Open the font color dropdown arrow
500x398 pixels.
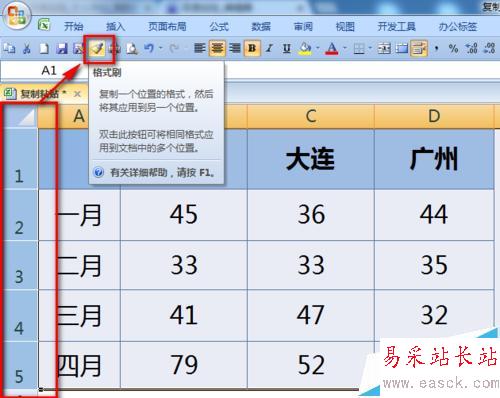[x=345, y=49]
